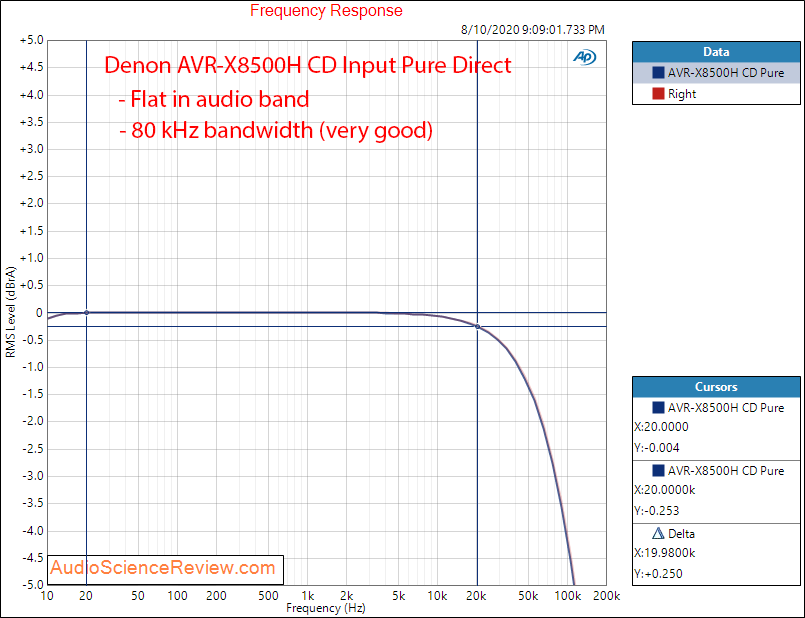
Task: Click the X:20.0000 cursor value
Action: click(x=662, y=427)
